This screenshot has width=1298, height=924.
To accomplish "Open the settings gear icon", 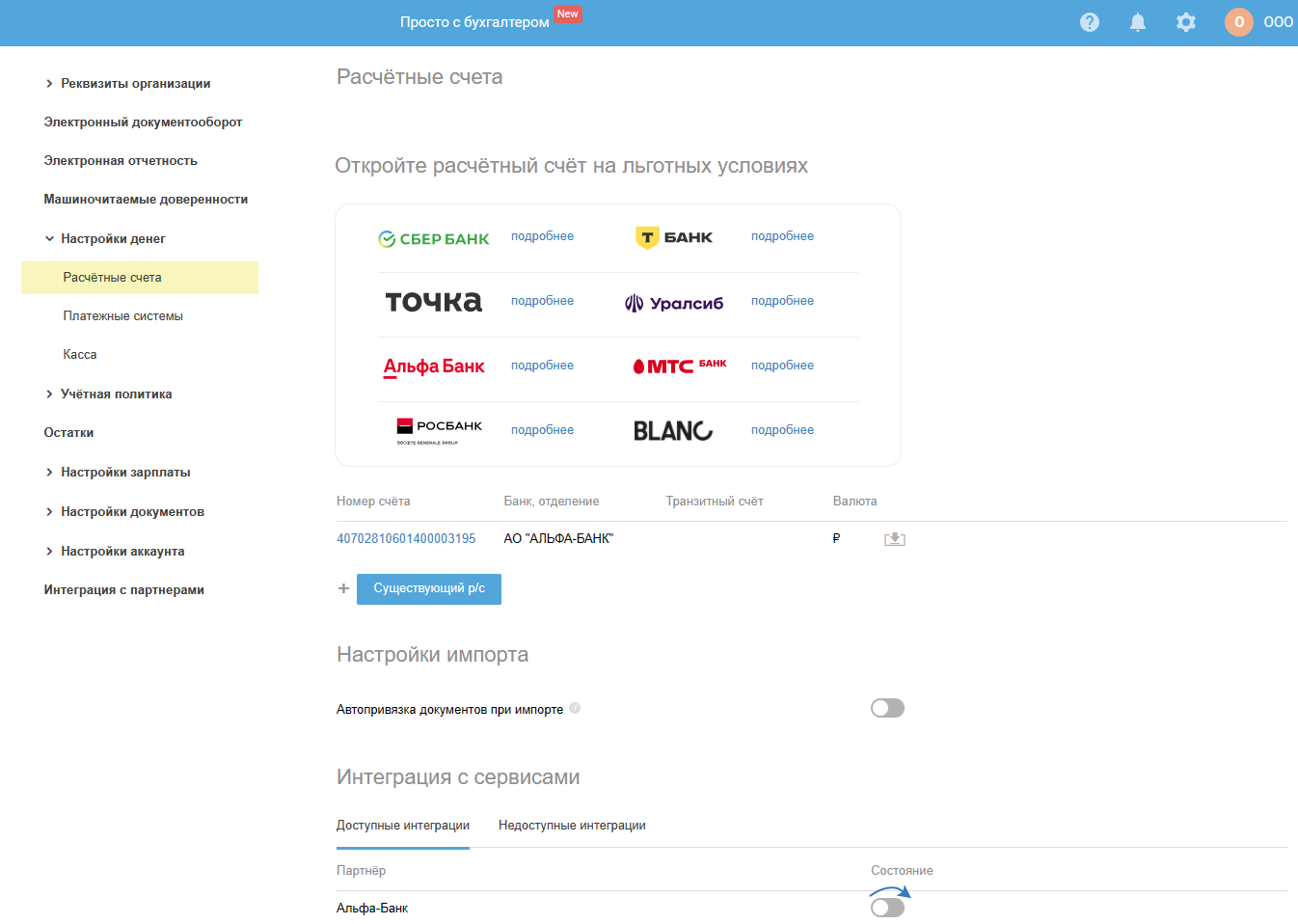I will coord(1186,22).
